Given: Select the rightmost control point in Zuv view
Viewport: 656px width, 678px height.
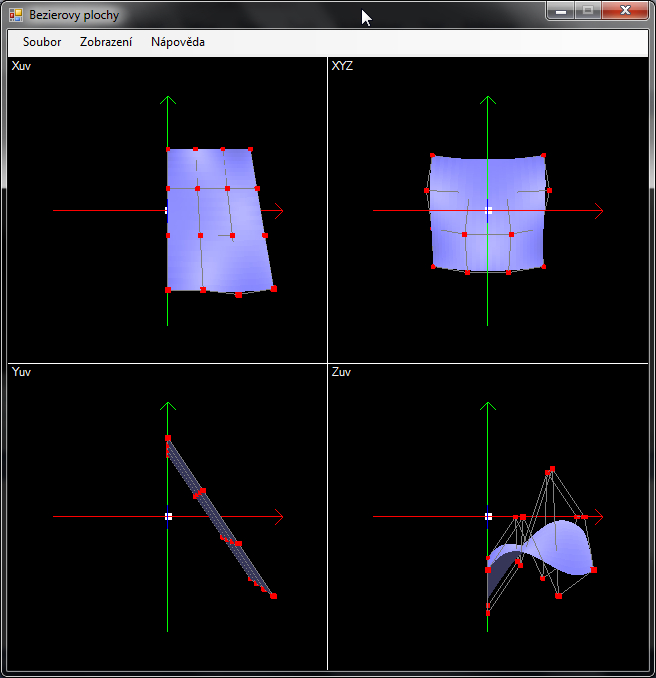Looking at the screenshot, I should pos(594,570).
